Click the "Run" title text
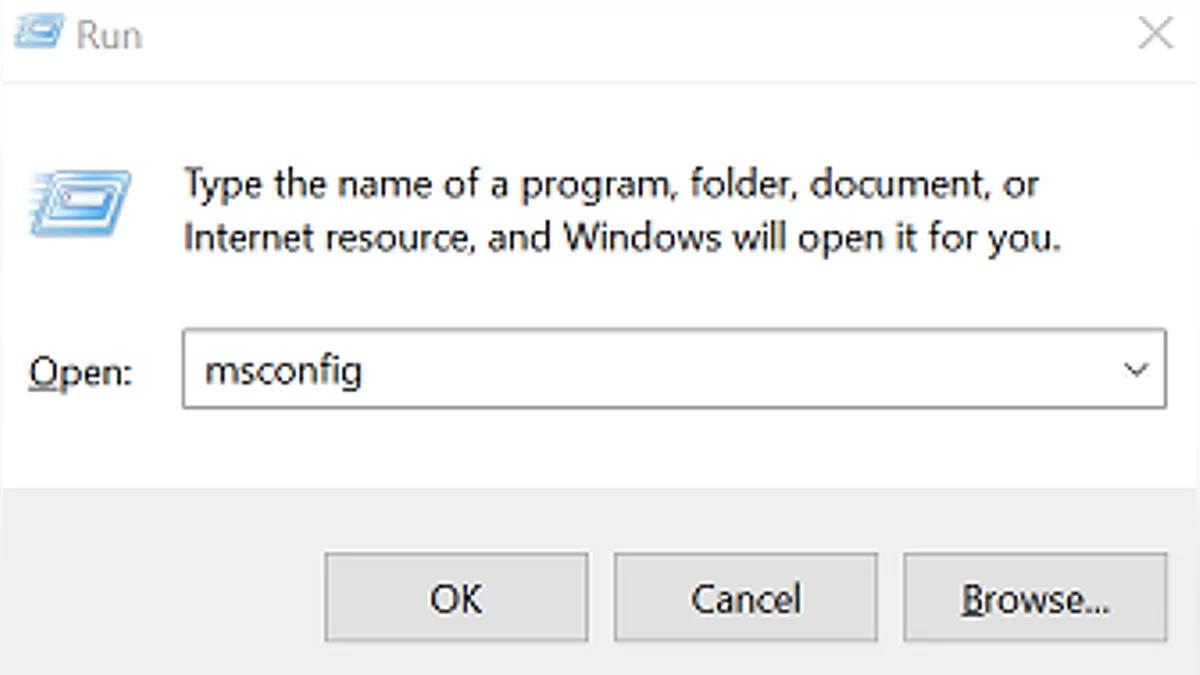The width and height of the screenshot is (1200, 675). point(109,35)
